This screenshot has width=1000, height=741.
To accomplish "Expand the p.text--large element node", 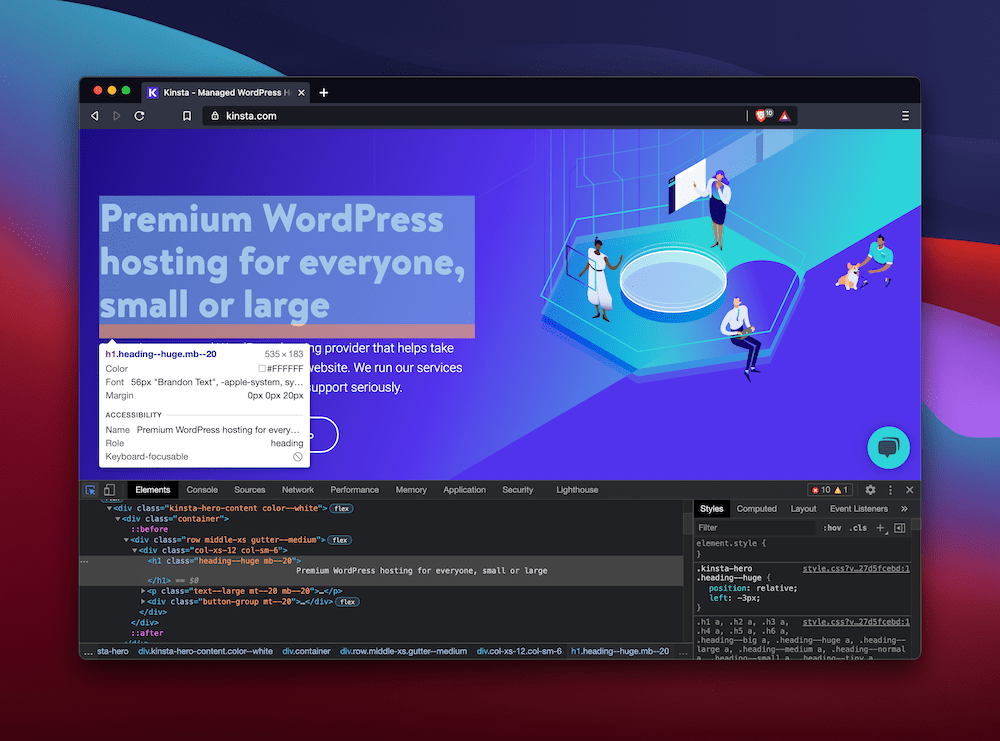I will click(x=143, y=591).
